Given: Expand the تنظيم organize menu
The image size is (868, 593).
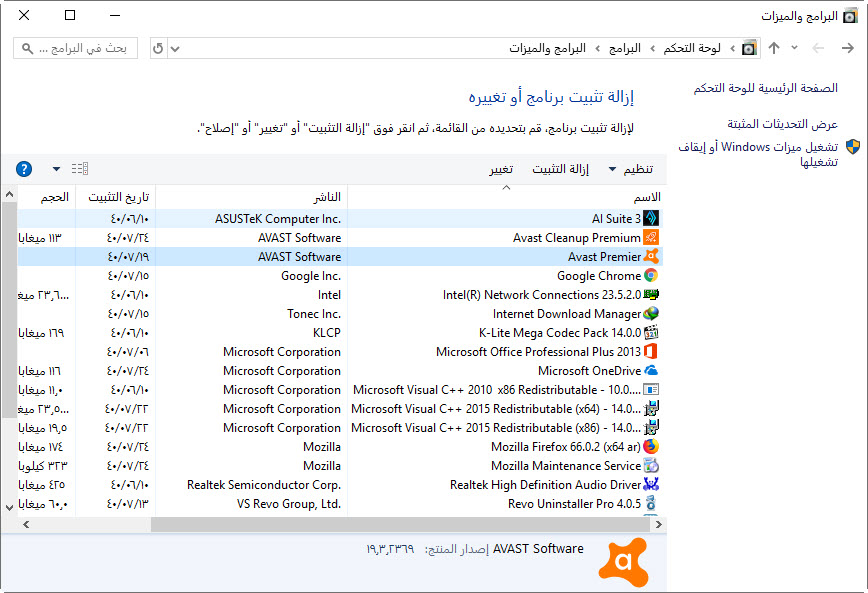Looking at the screenshot, I should pyautogui.click(x=631, y=169).
